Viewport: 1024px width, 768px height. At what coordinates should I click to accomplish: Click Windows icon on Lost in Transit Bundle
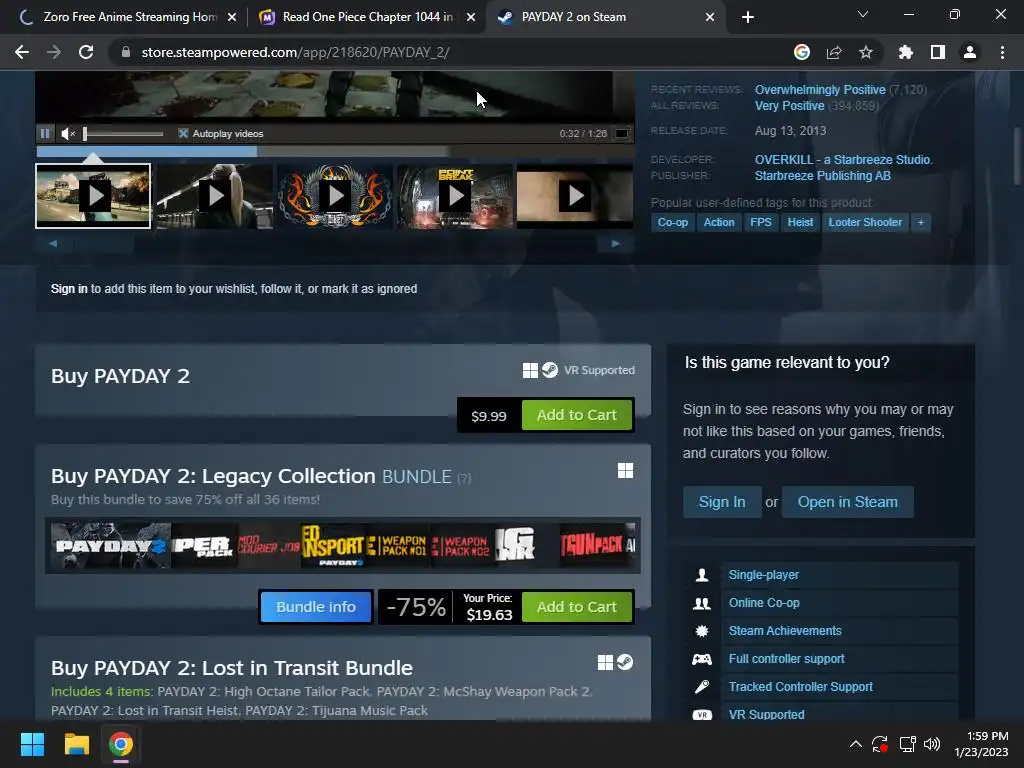tap(605, 662)
